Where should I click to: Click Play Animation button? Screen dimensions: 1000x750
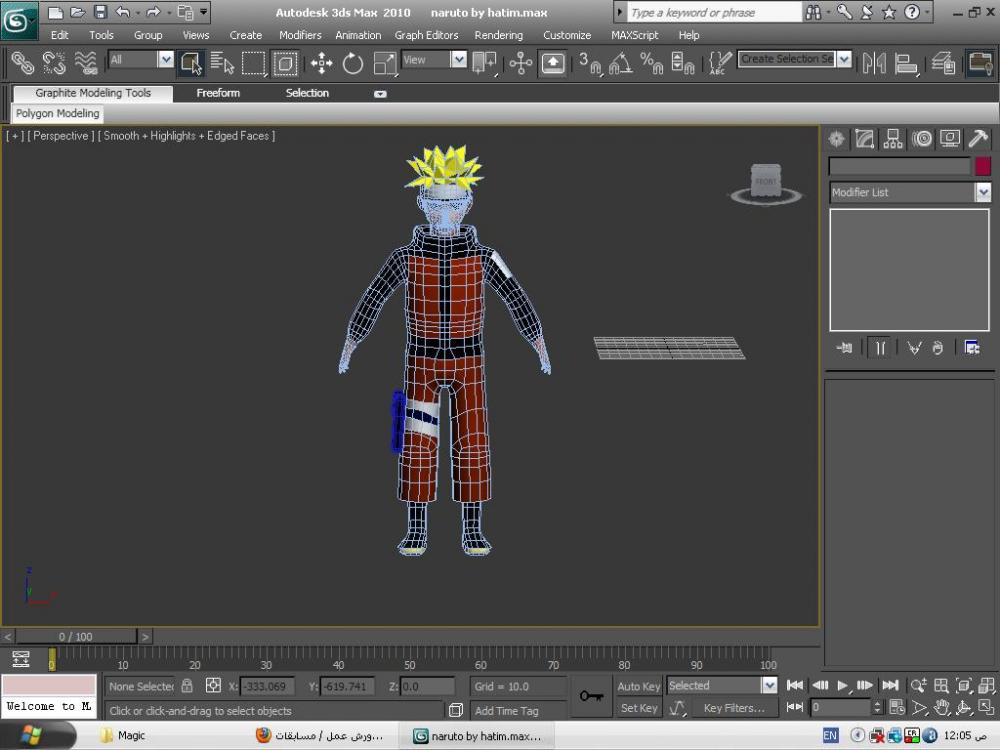coord(842,686)
